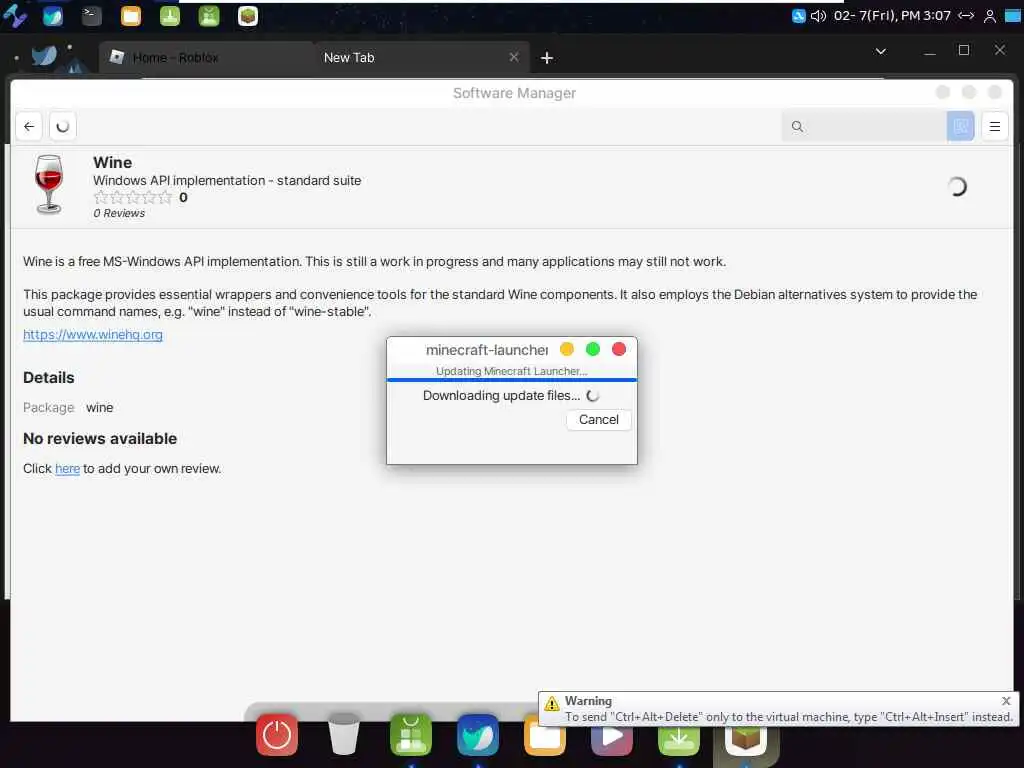Screen dimensions: 1024x768
Task: Click the yellow warning triangle icon
Action: coord(552,703)
